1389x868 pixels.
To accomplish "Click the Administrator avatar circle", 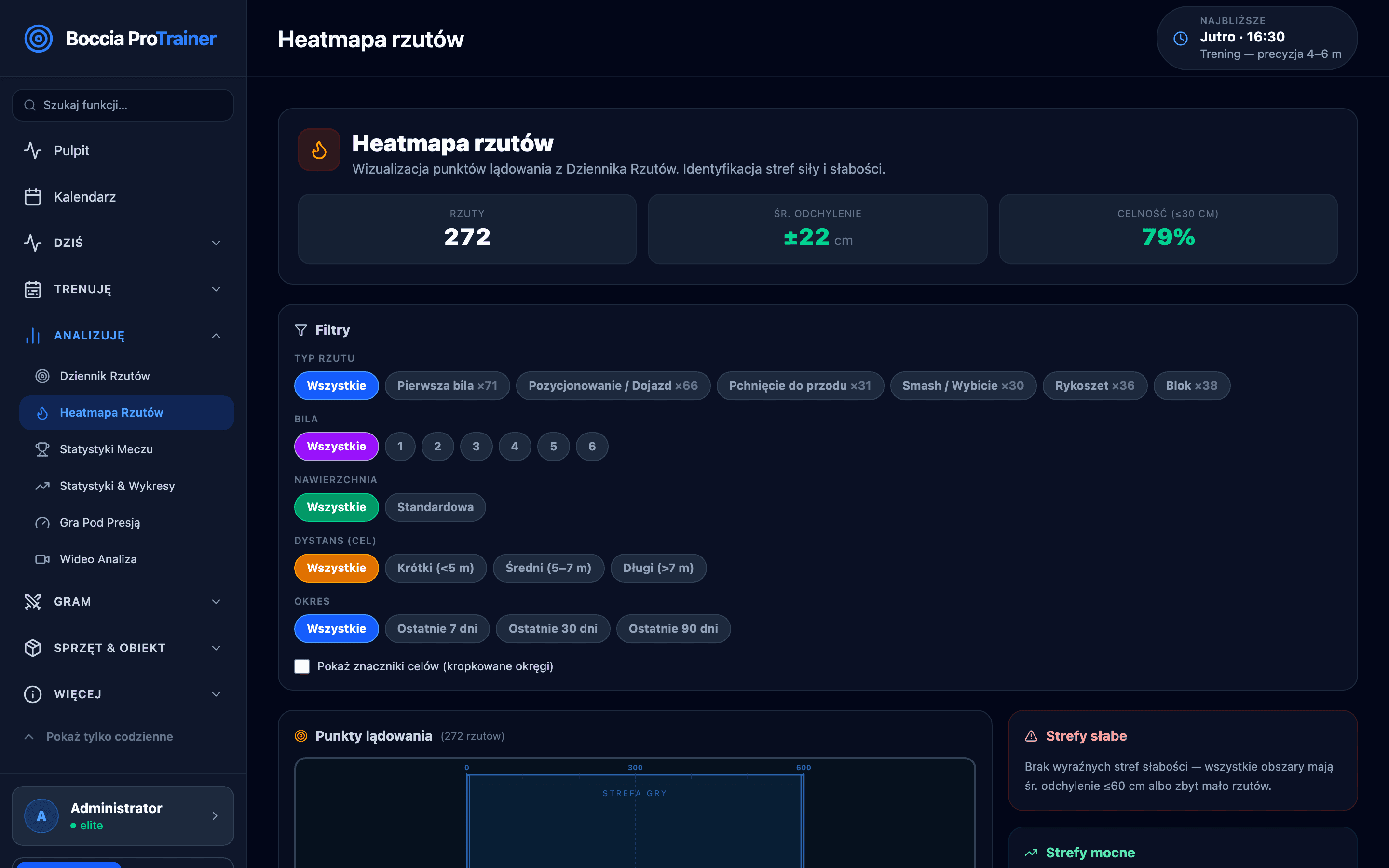I will tap(41, 816).
